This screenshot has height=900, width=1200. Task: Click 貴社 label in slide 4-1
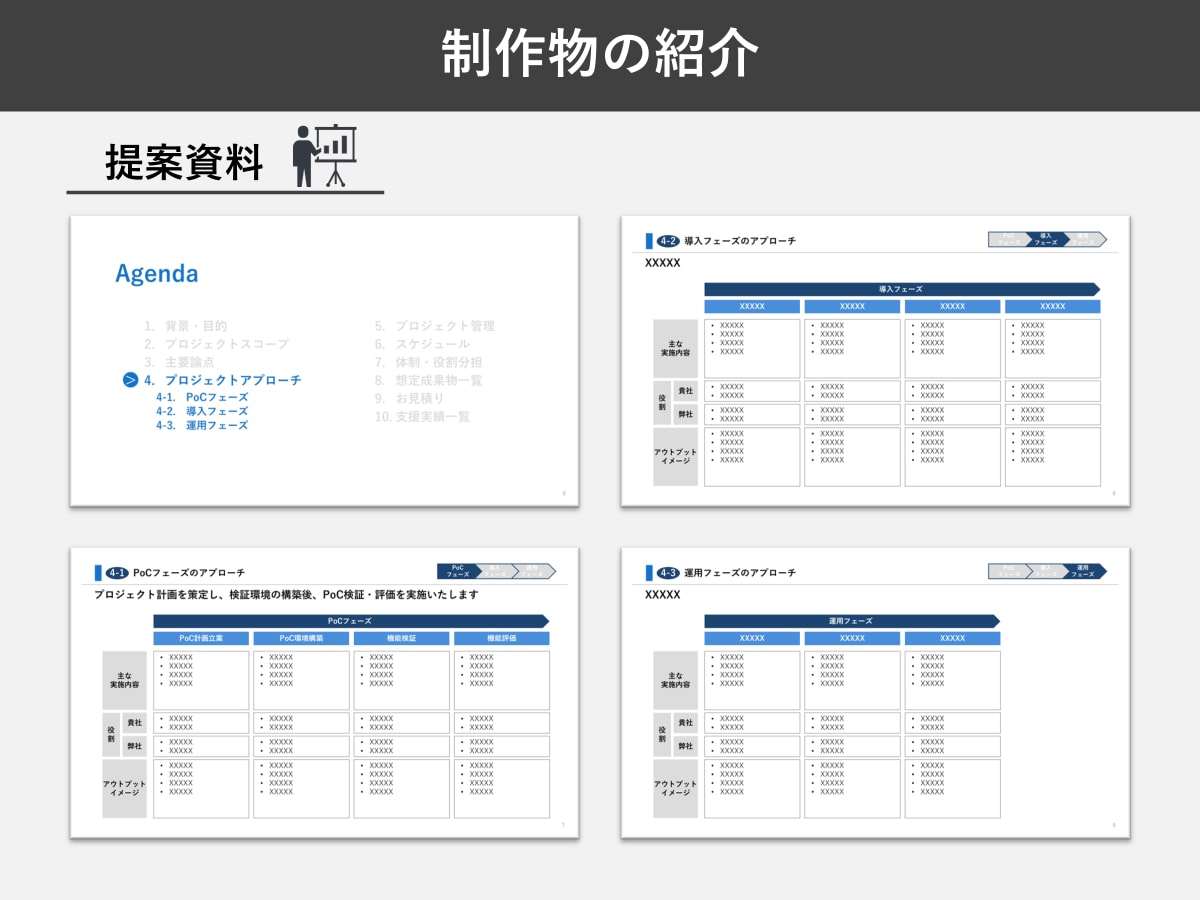(135, 723)
